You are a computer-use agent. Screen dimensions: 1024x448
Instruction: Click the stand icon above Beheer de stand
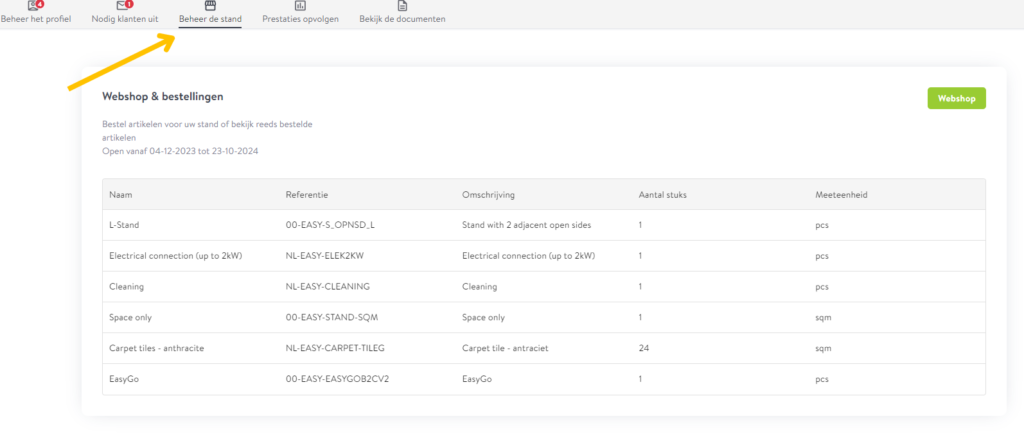coord(210,5)
